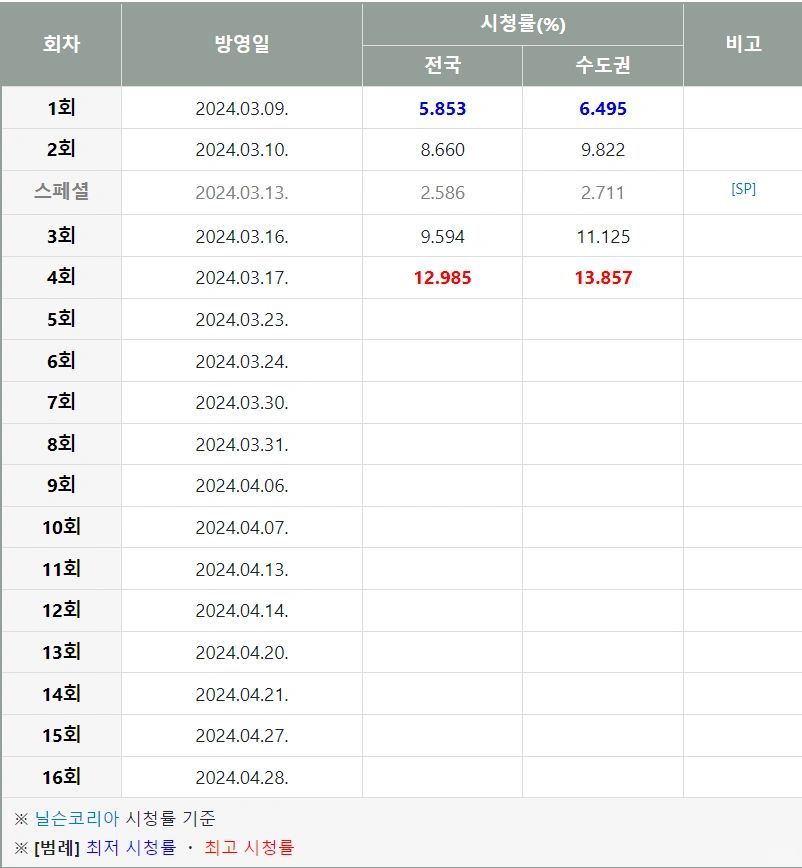This screenshot has width=802, height=868.
Task: Click the 3회 nationwide rating 9.594
Action: pos(442,236)
